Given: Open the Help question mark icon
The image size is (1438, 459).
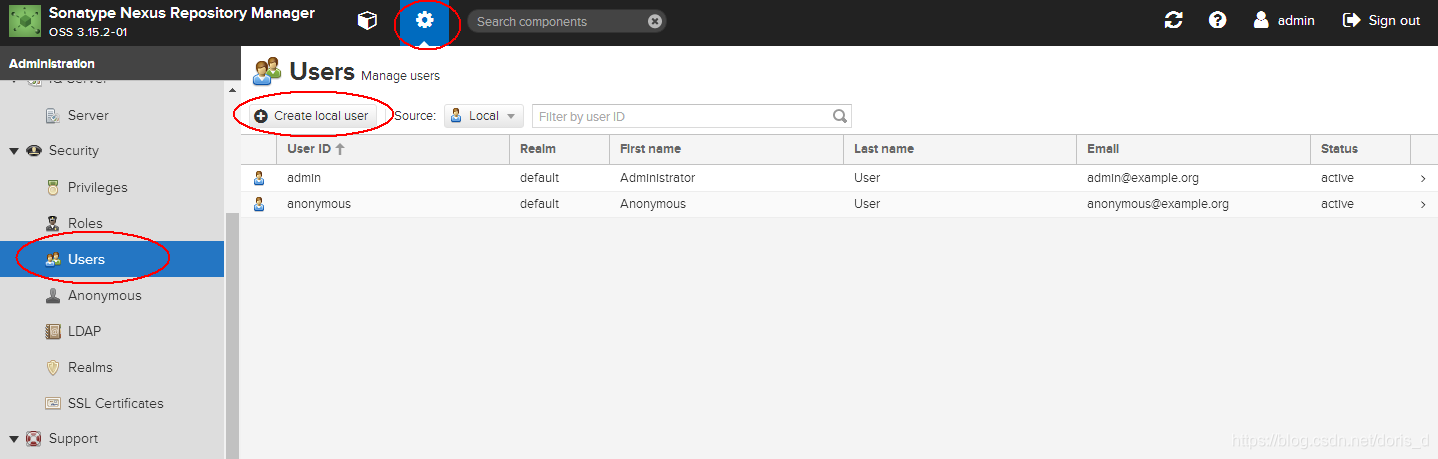Looking at the screenshot, I should (1217, 20).
